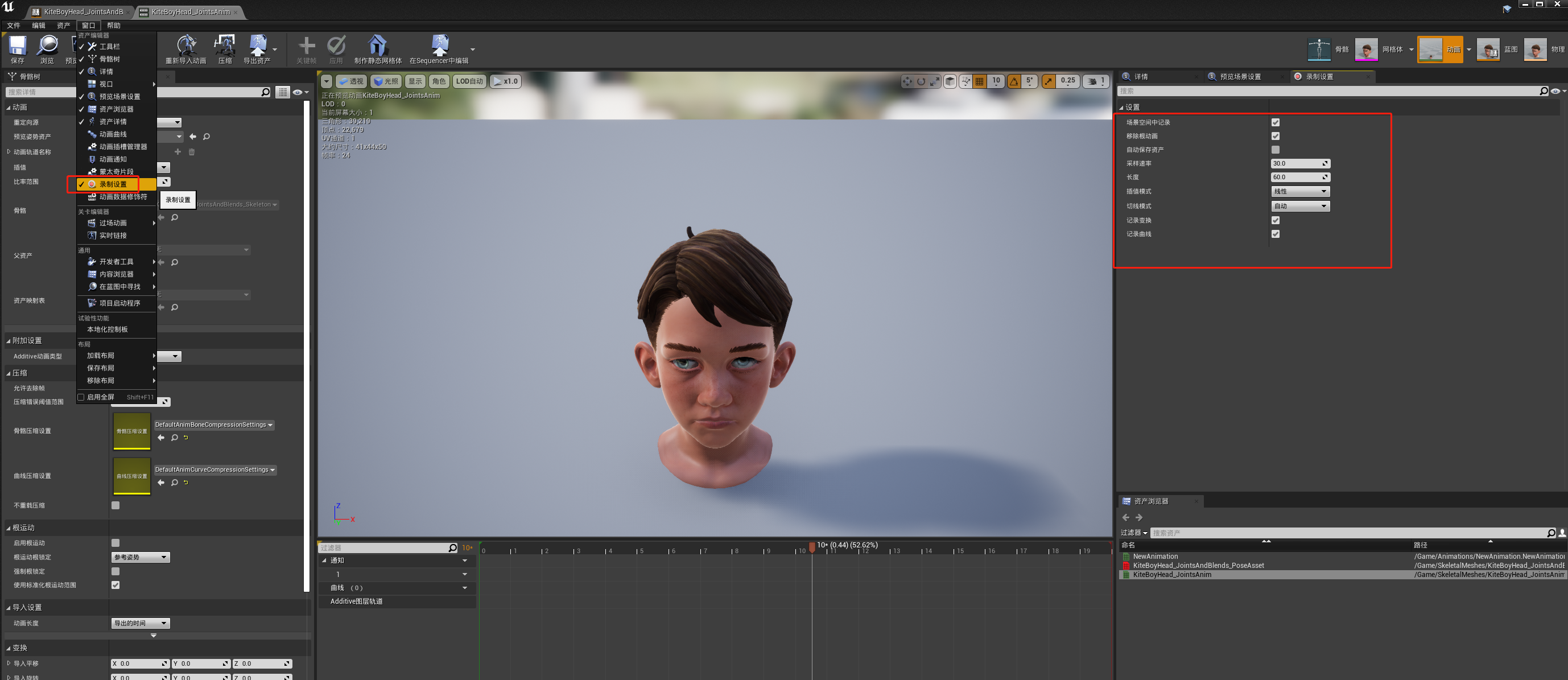Switch to the 预览场景设置 tab
The image size is (1568, 680).
pyautogui.click(x=1240, y=77)
